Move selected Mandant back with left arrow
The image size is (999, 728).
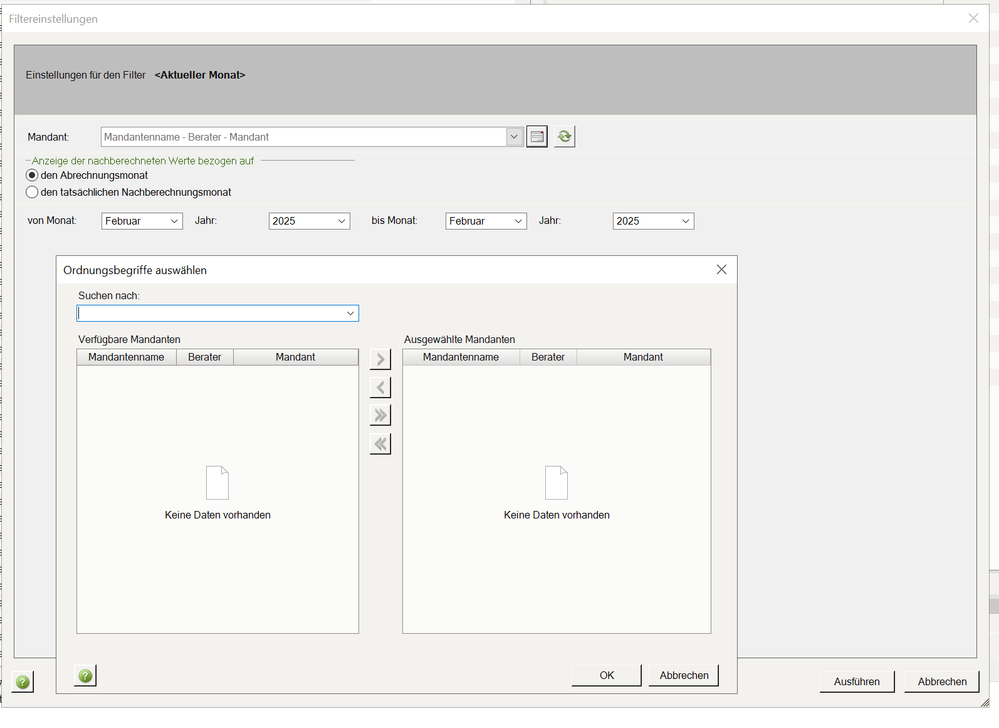380,387
